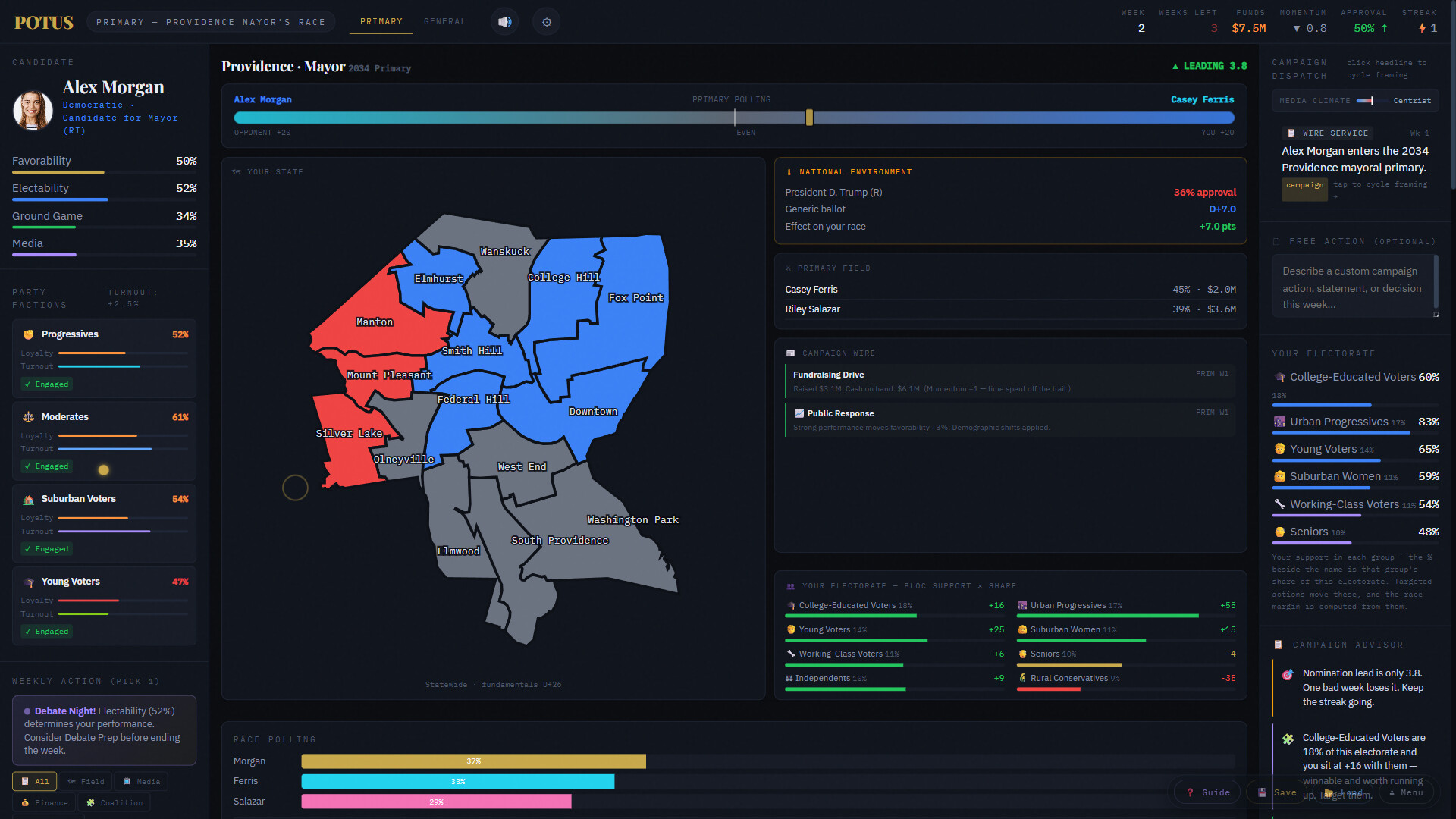The height and width of the screenshot is (819, 1456).
Task: Click the wire headline to cycle framing
Action: 1355,159
